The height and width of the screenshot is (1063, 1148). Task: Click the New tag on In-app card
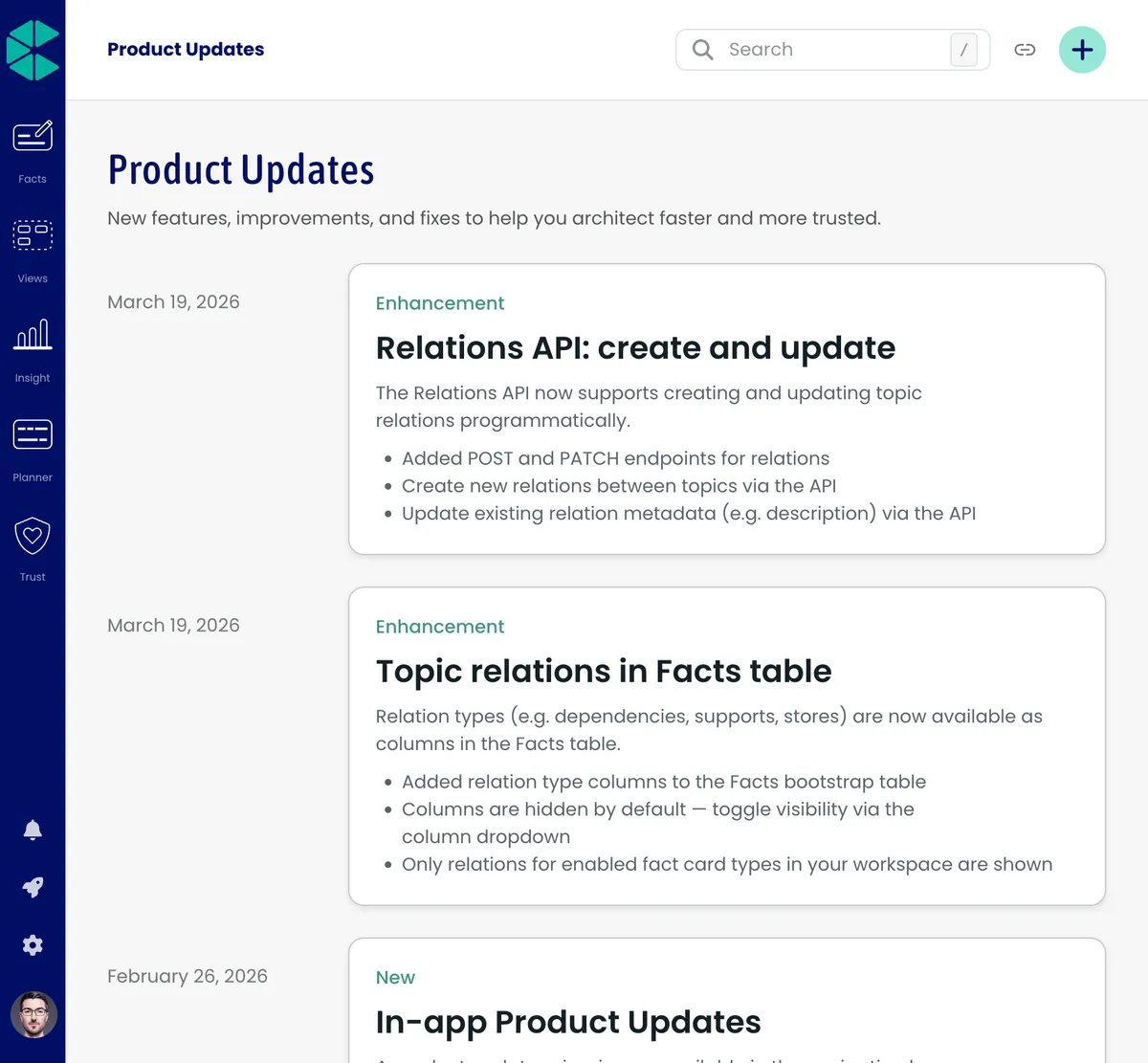[395, 977]
